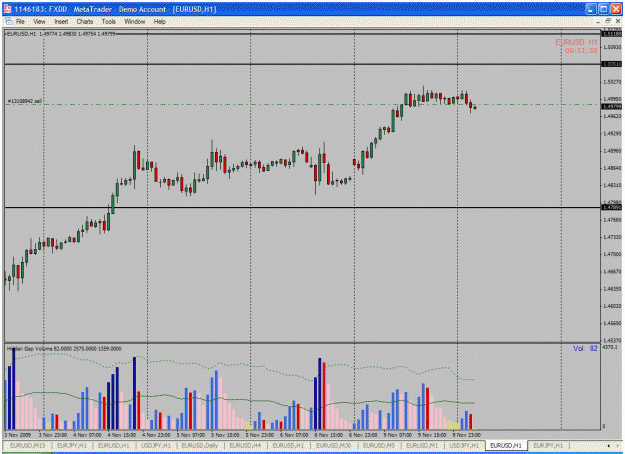Open the Window menu
The width and height of the screenshot is (625, 454).
[x=134, y=22]
